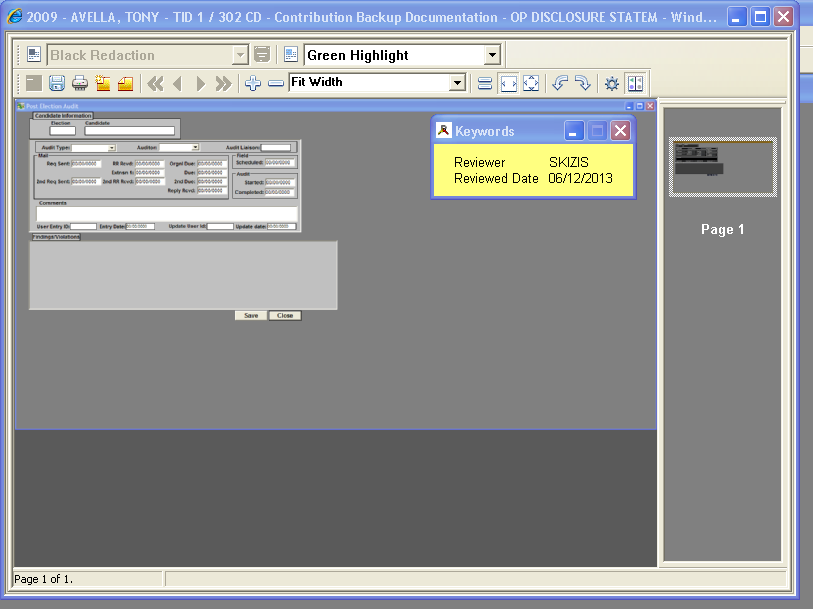Zoom in with the plus icon
The width and height of the screenshot is (813, 609).
click(x=253, y=83)
